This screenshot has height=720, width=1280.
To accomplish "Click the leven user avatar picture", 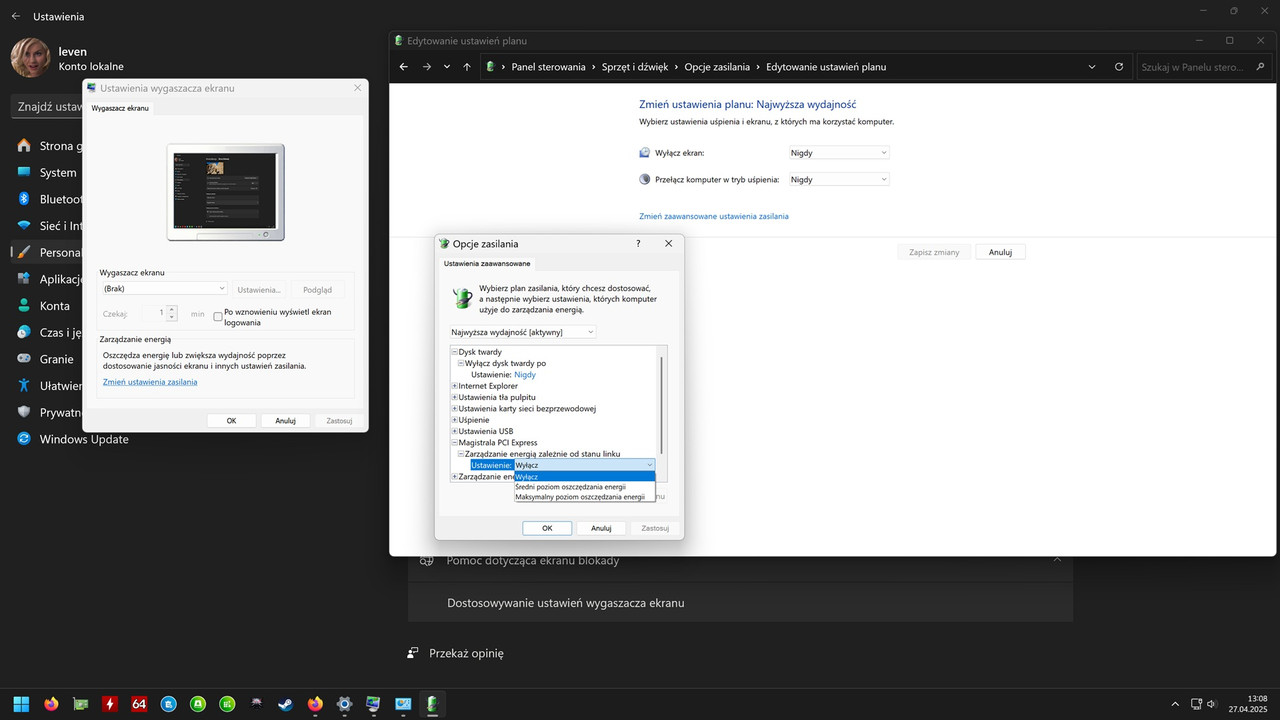I will coord(30,58).
